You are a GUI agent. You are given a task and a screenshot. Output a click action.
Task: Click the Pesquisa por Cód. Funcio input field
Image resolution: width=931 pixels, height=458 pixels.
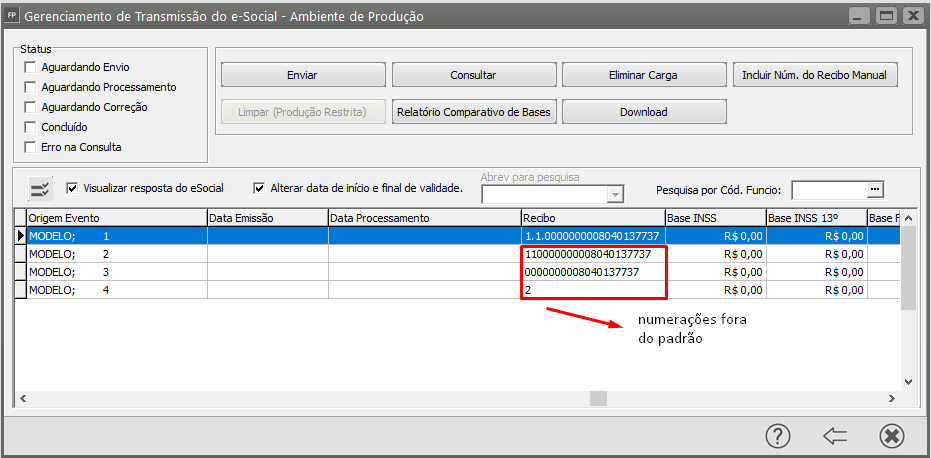[x=831, y=189]
